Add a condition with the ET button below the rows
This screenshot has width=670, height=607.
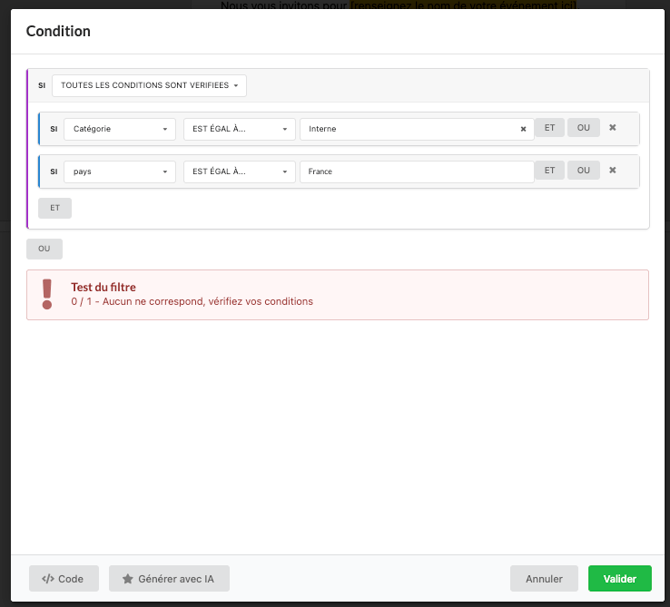(x=55, y=208)
